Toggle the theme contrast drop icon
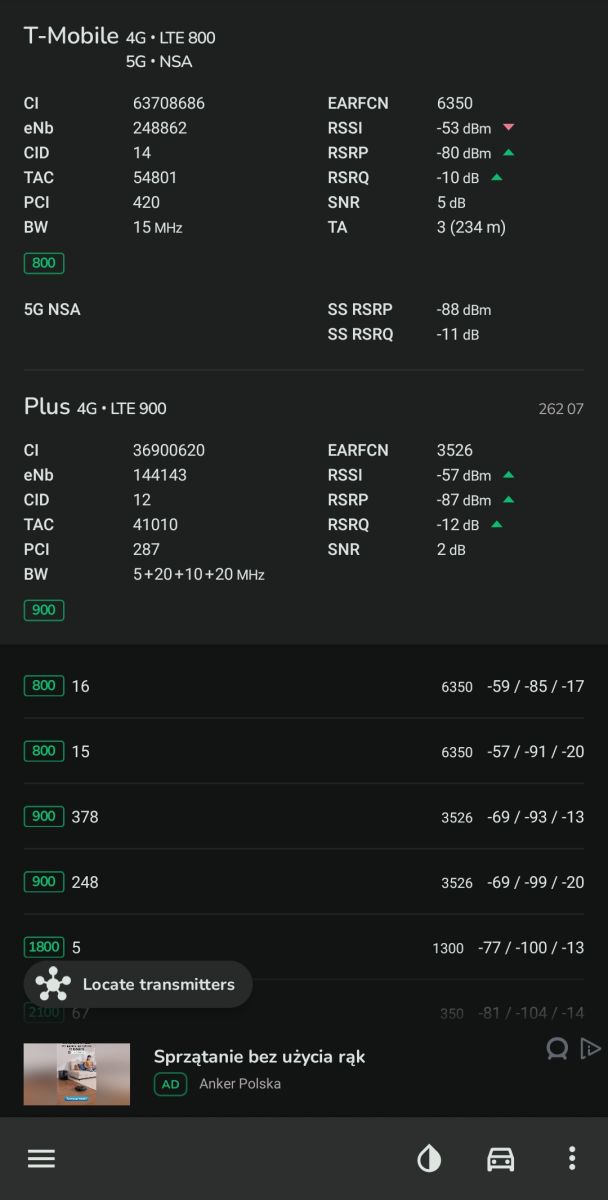This screenshot has height=1200, width=608. tap(429, 1158)
